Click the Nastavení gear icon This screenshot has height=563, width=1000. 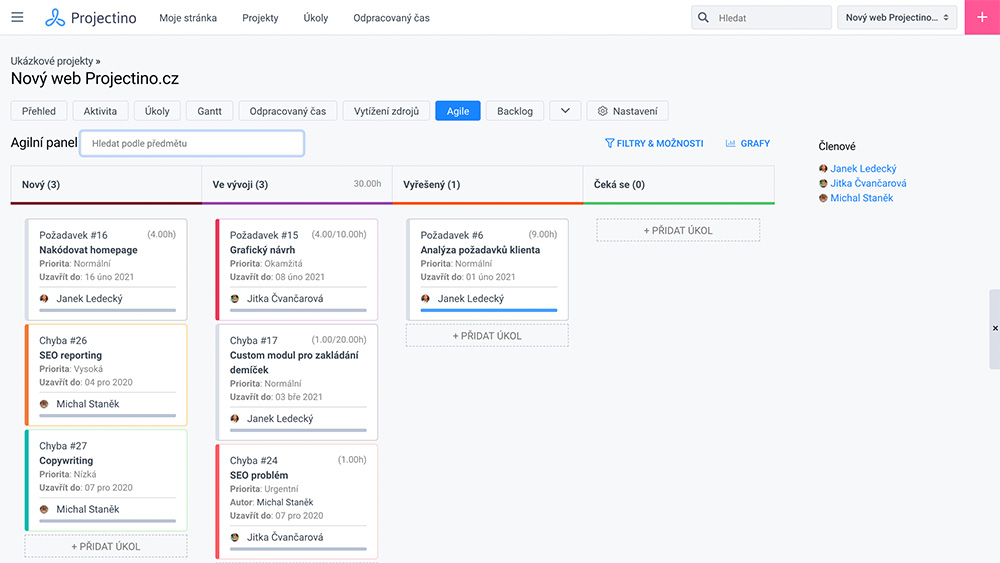(603, 111)
